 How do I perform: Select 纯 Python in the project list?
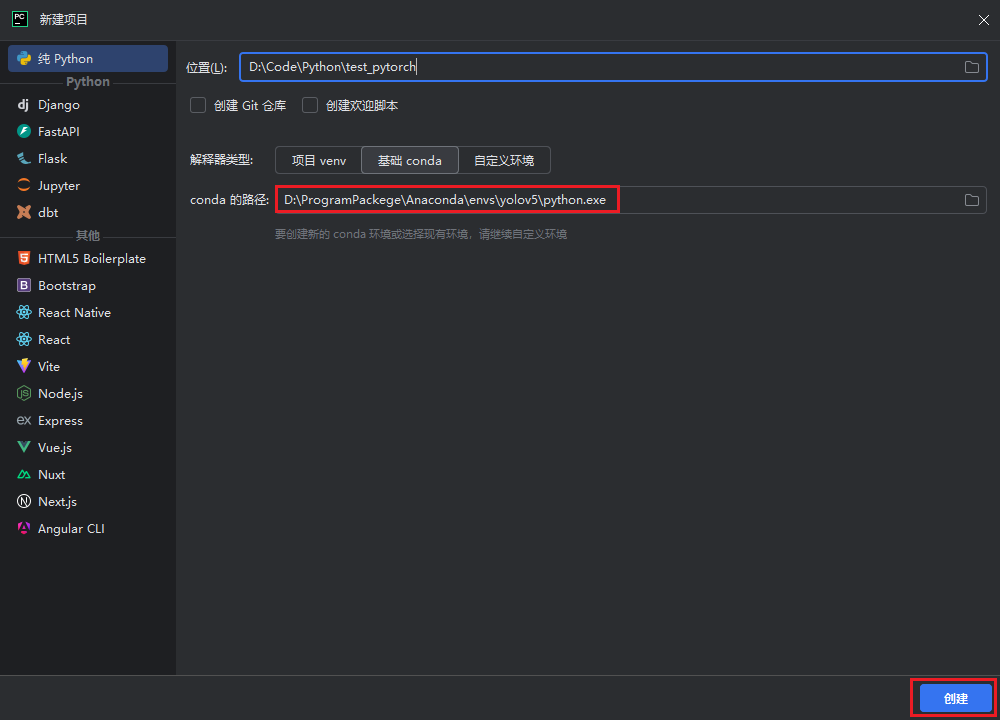point(88,59)
